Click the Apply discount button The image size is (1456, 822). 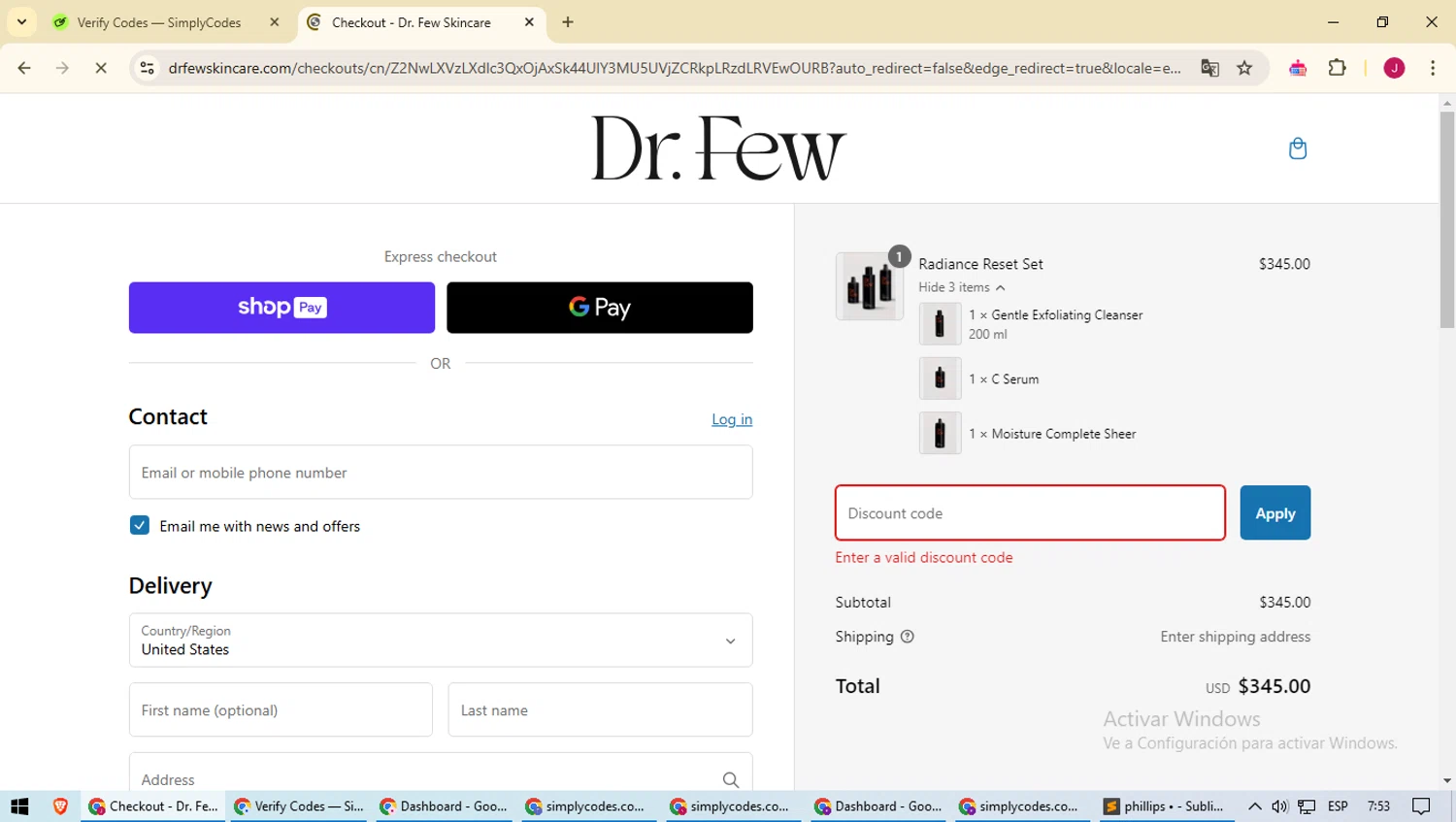(x=1274, y=512)
